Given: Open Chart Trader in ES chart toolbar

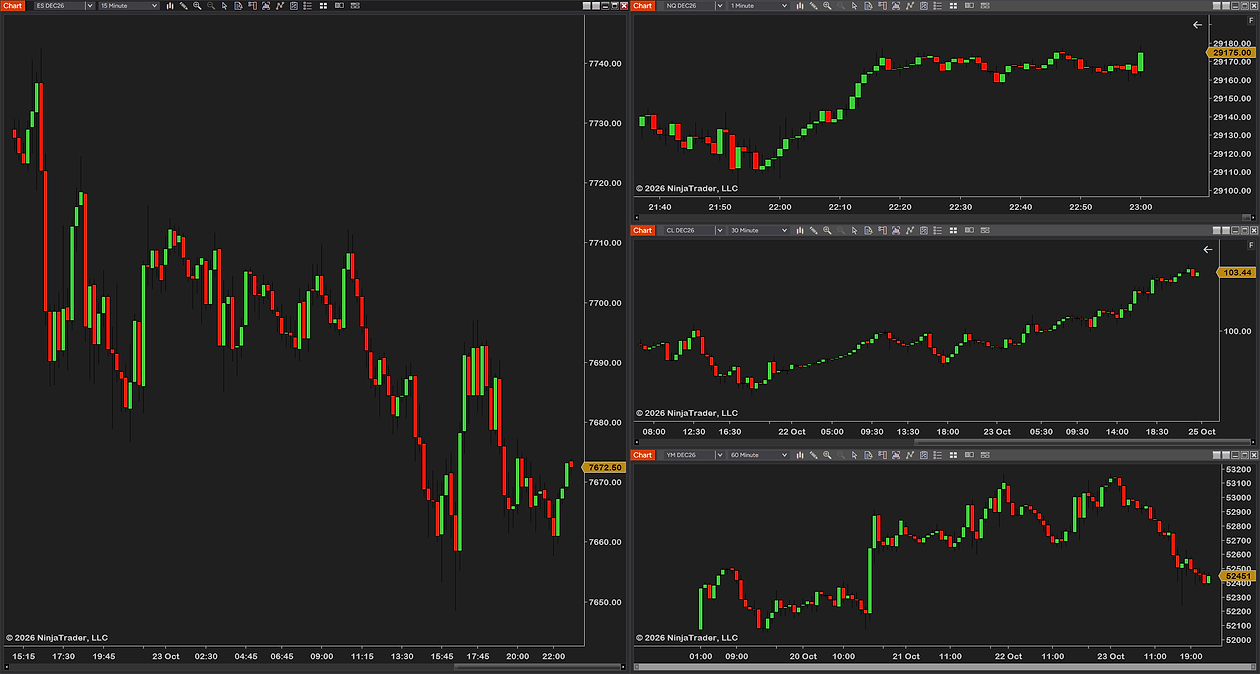Looking at the screenshot, I should 252,6.
